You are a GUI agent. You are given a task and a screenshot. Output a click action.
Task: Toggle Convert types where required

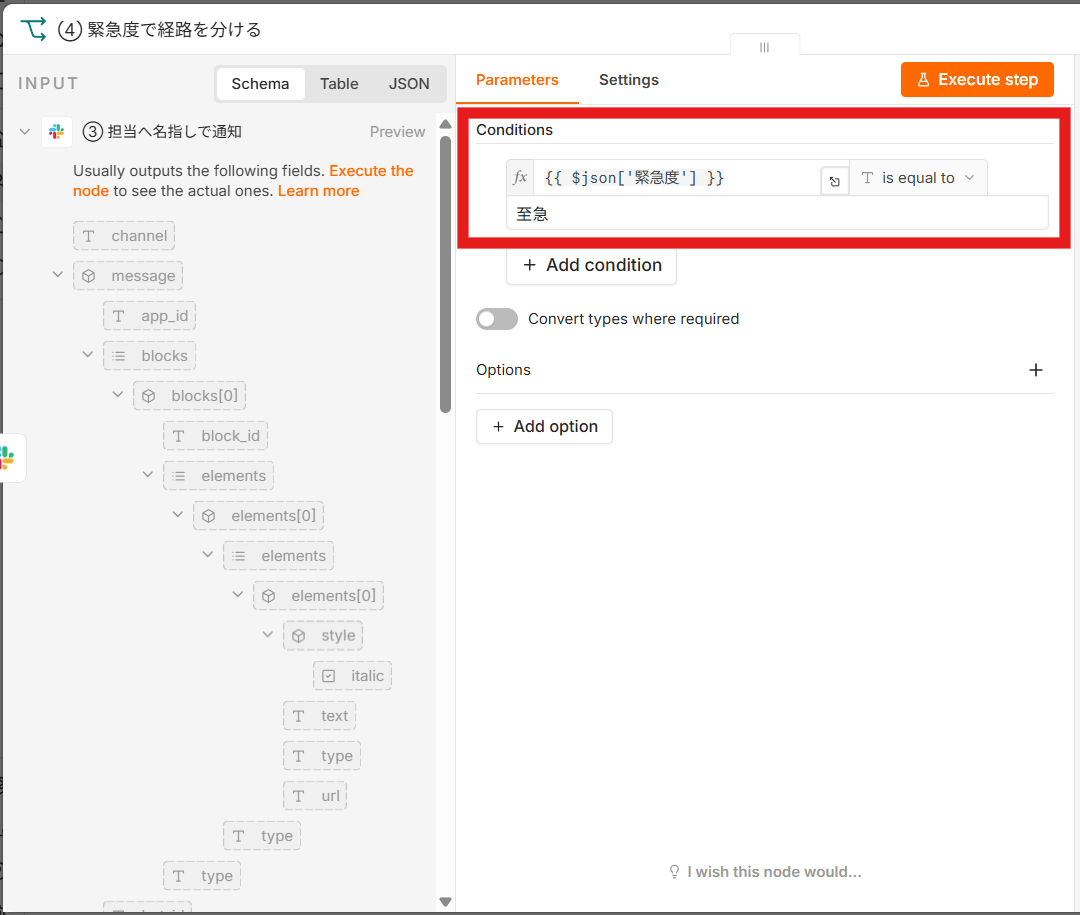tap(497, 319)
